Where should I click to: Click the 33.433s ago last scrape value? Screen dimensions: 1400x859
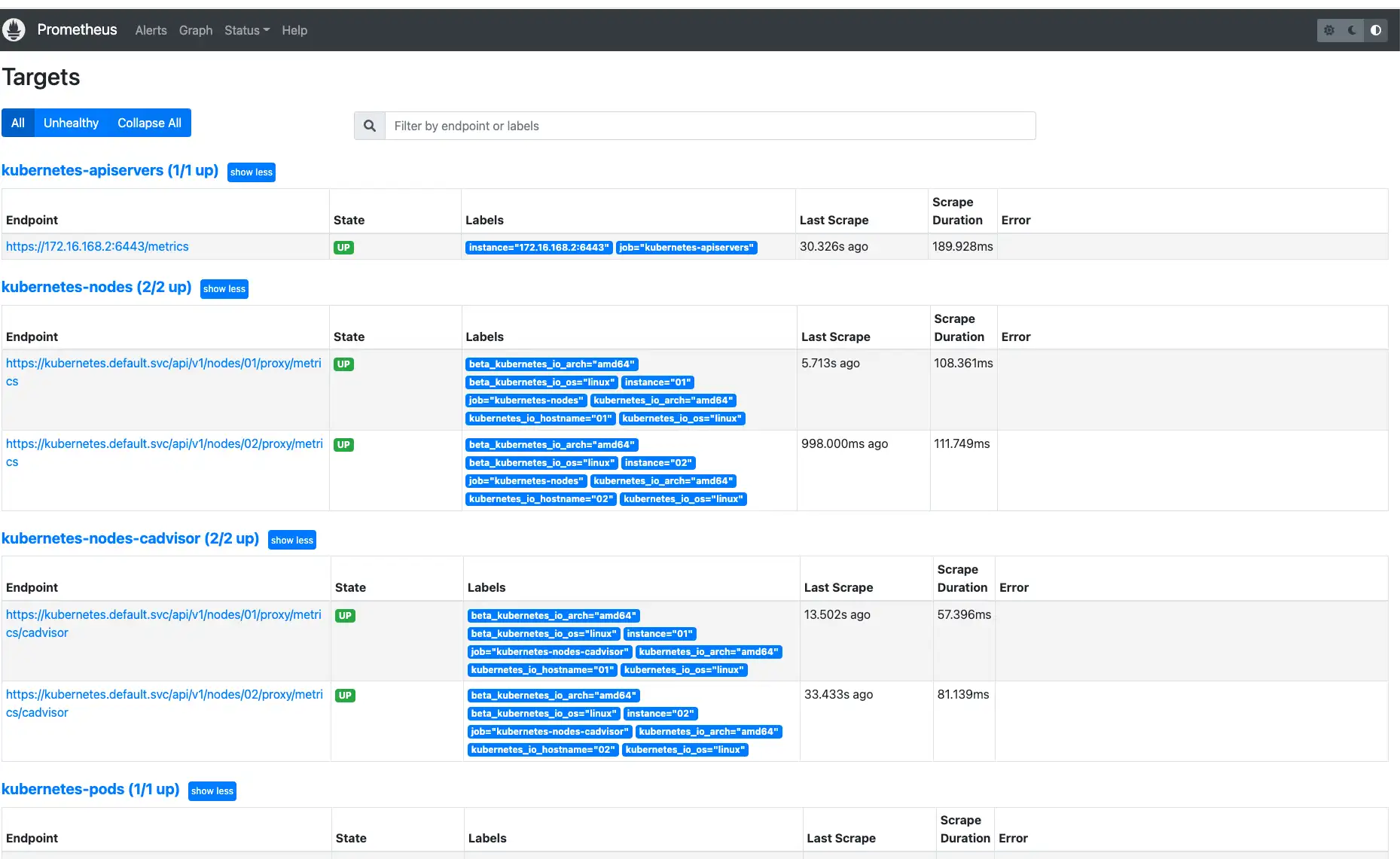[x=838, y=694]
